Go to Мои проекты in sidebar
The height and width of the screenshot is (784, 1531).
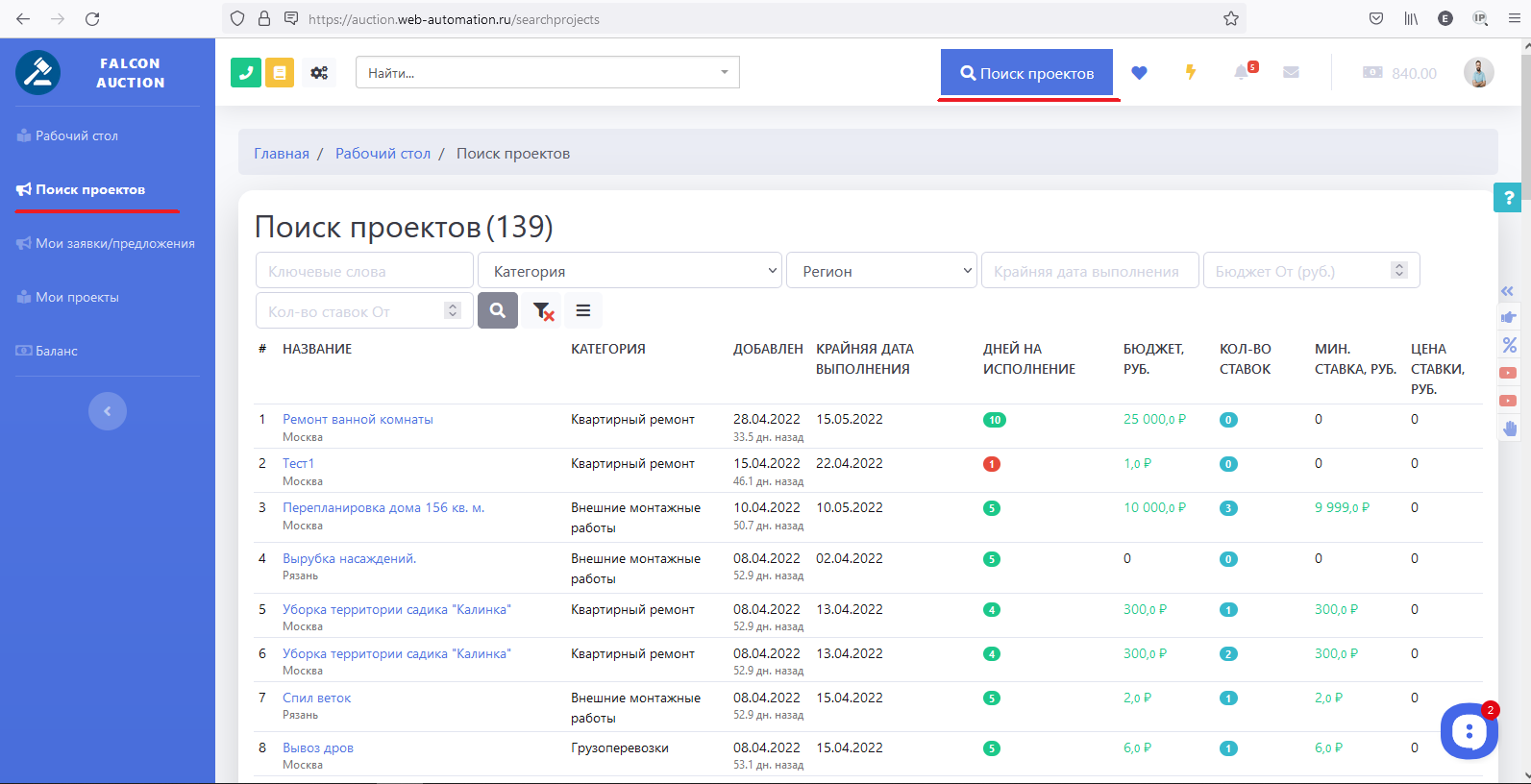tap(77, 298)
